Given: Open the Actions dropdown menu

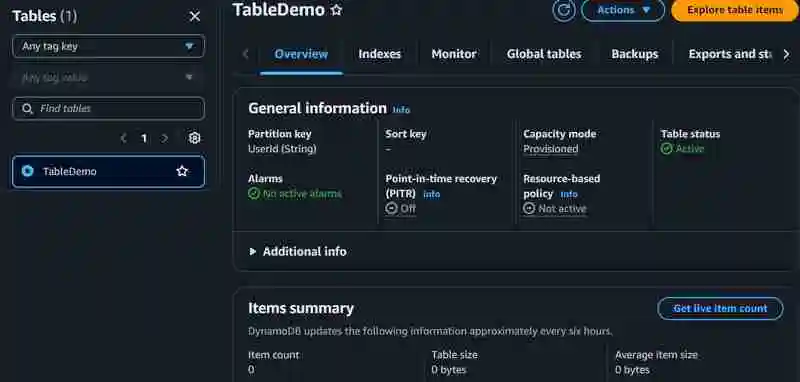Looking at the screenshot, I should click(623, 10).
